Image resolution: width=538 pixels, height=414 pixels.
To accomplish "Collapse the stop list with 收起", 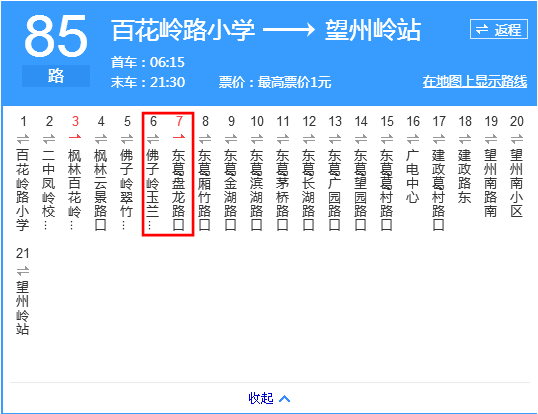I will click(261, 398).
